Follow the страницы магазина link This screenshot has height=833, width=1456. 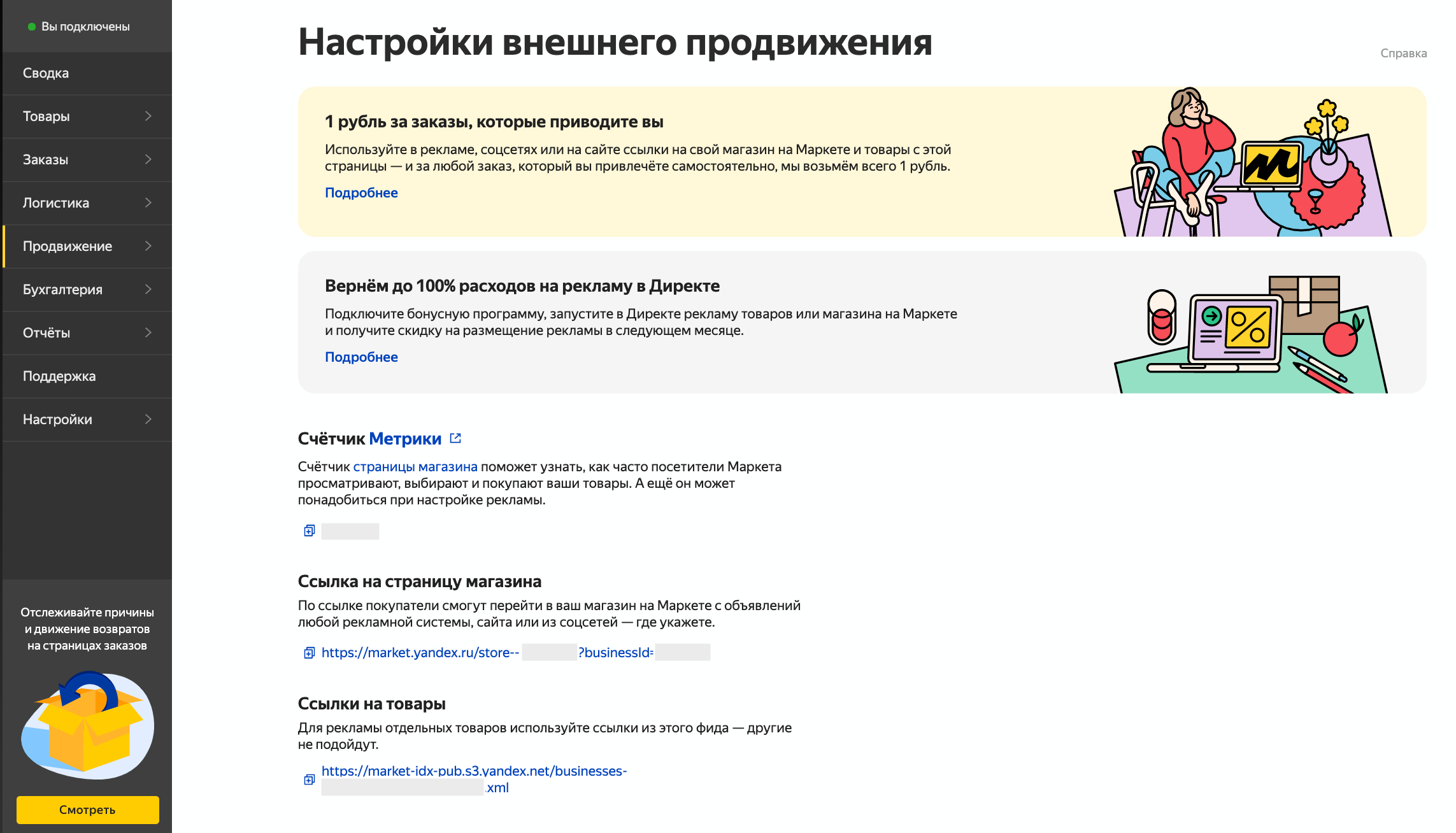(x=415, y=467)
